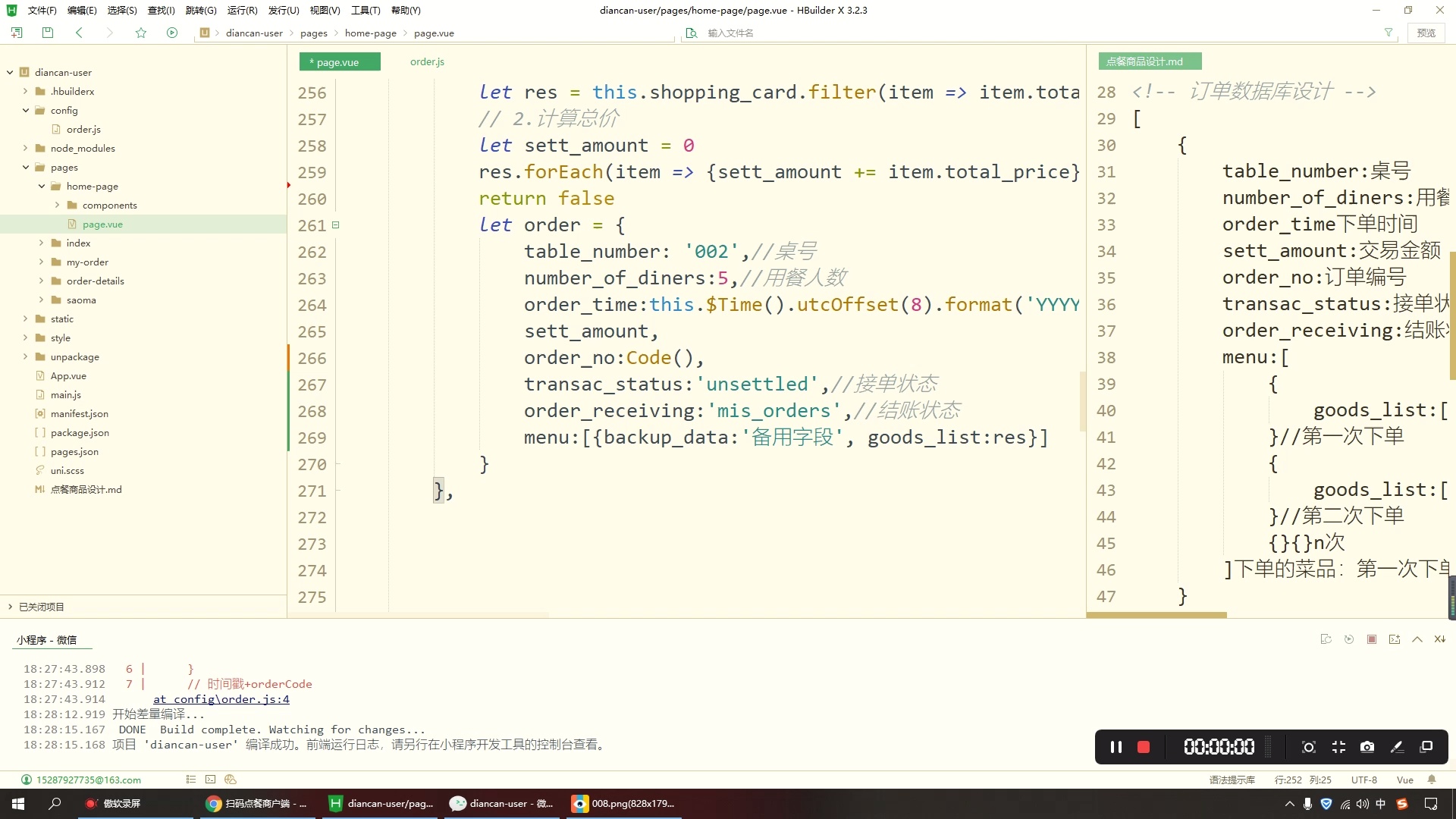Toggle code fold marker at line 261
The image size is (1456, 819).
(335, 225)
